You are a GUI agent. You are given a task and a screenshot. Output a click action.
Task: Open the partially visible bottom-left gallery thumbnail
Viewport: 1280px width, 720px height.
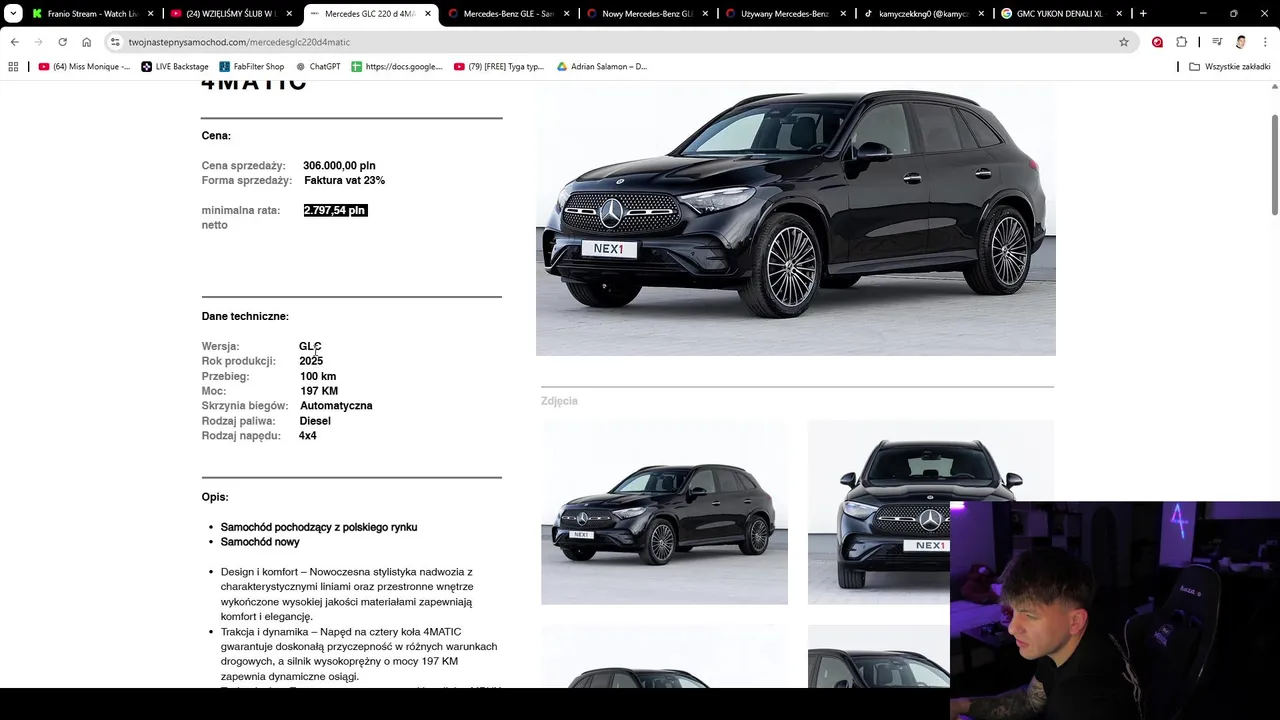point(665,657)
